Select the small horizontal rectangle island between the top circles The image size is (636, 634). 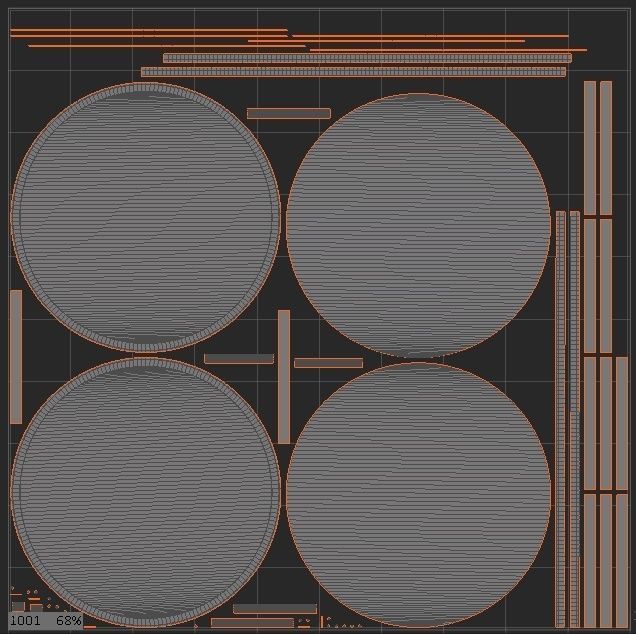coord(289,114)
